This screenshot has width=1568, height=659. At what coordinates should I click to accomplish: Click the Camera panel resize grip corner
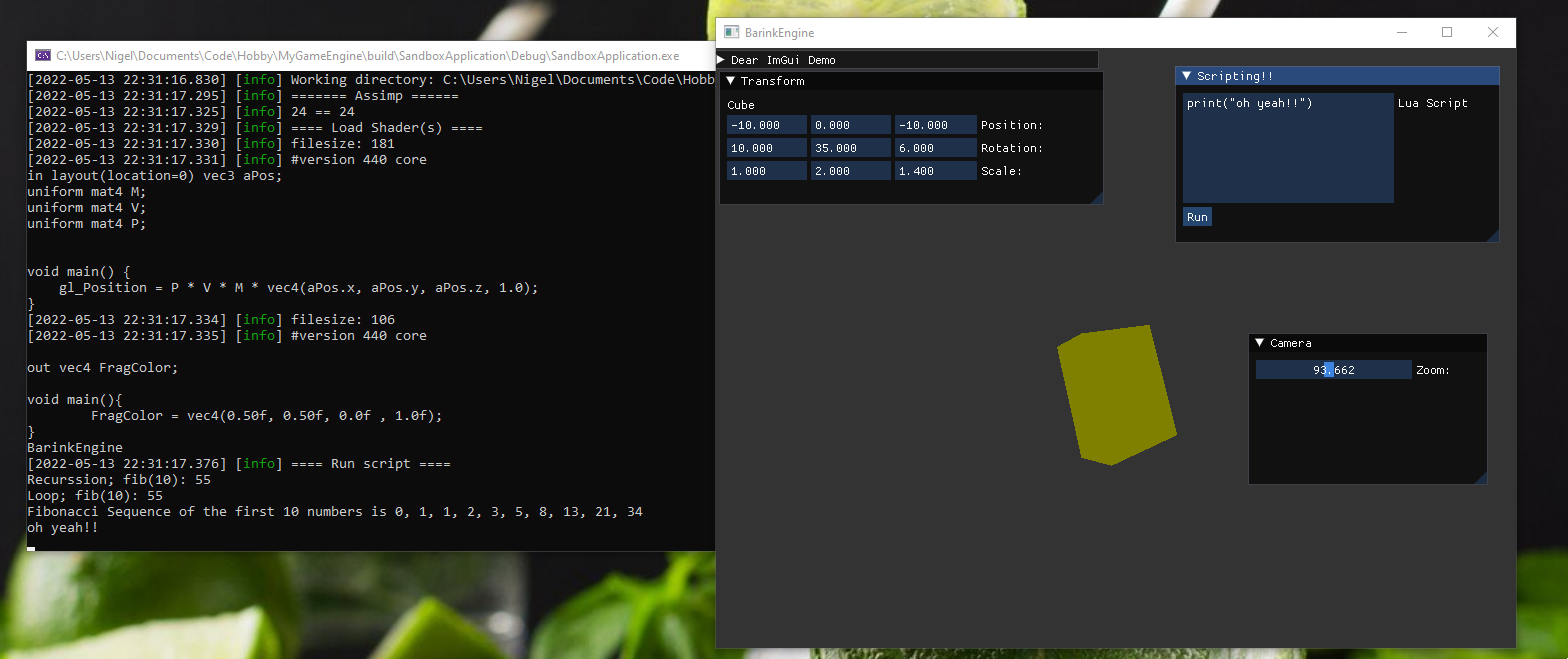(1481, 478)
